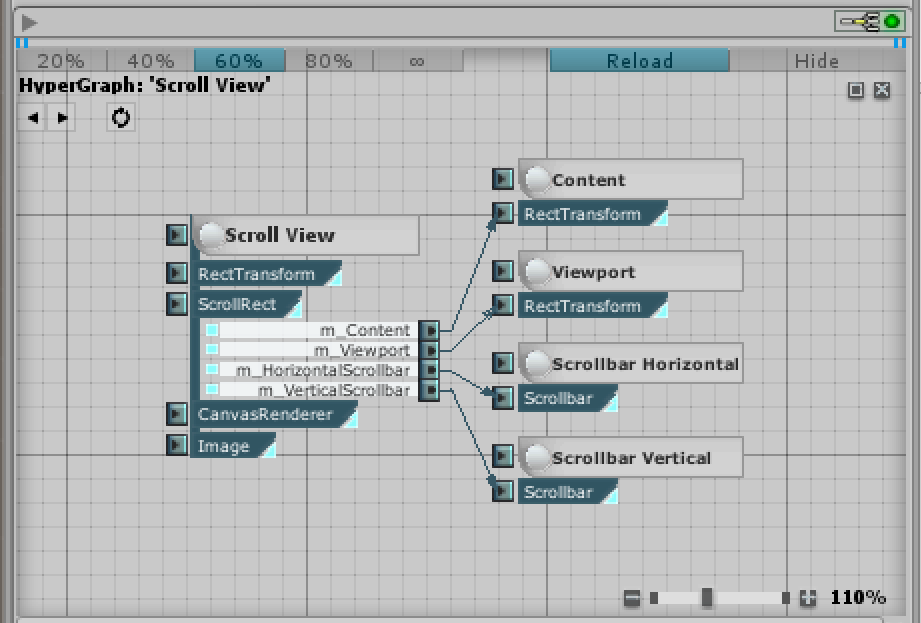
Task: Click the Hide button
Action: [816, 60]
